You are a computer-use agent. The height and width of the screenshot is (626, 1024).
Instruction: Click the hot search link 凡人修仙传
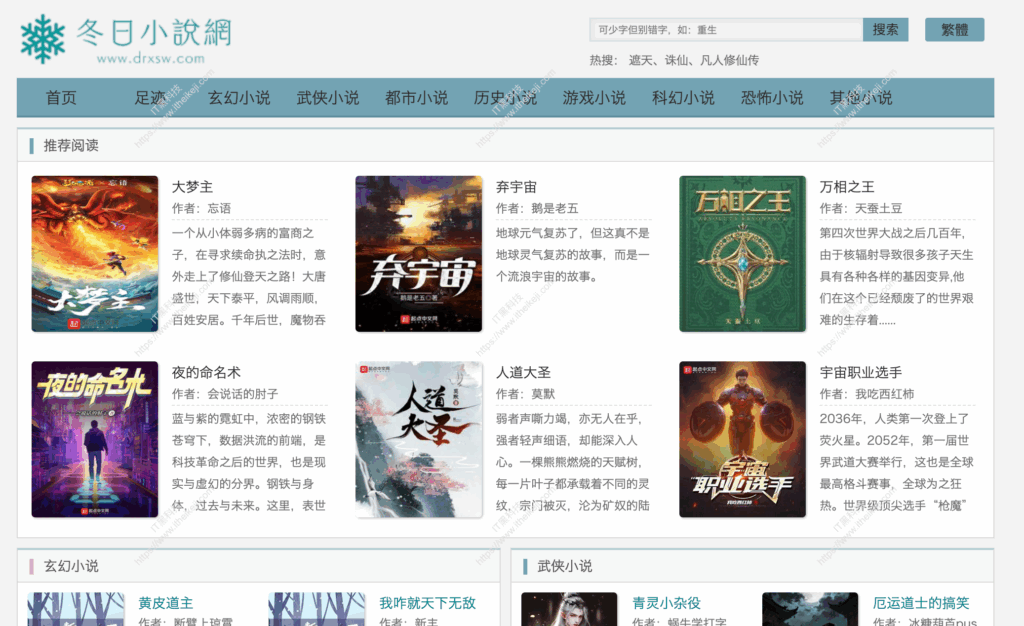coord(729,60)
